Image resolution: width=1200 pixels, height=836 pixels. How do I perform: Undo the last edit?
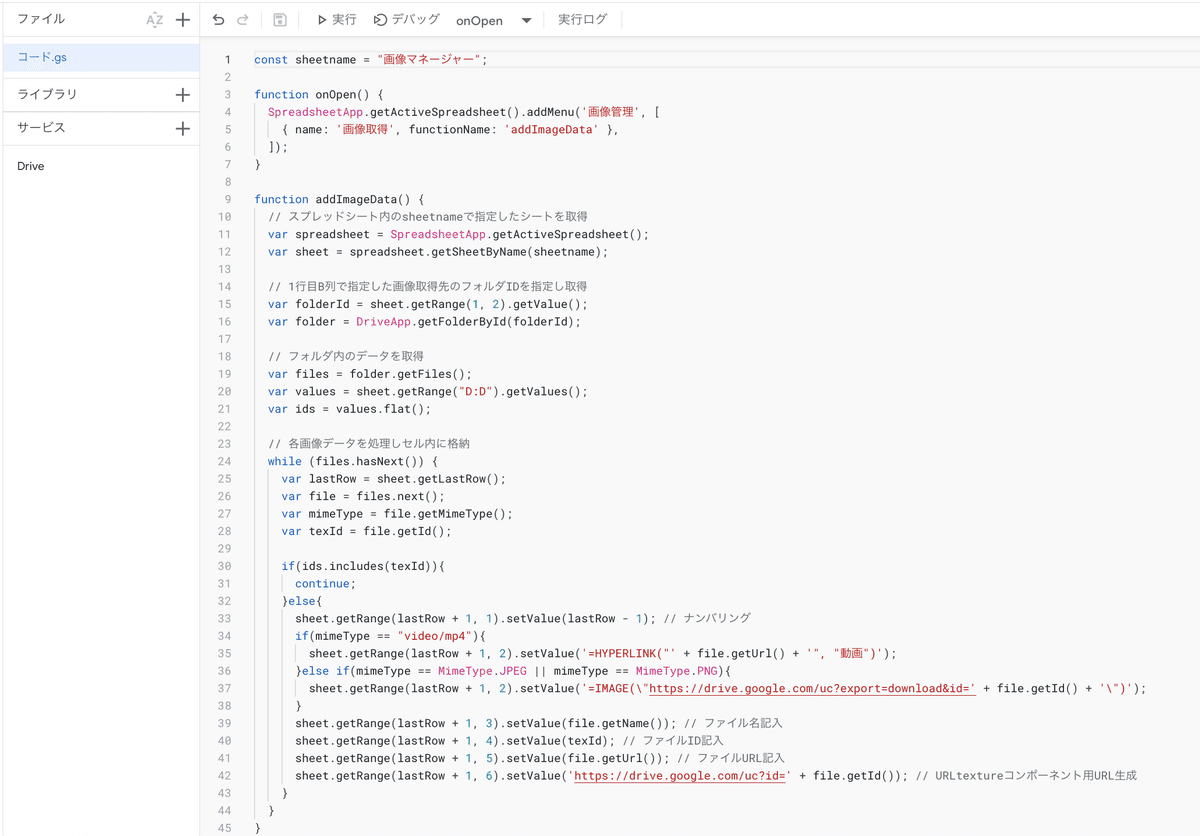click(219, 20)
